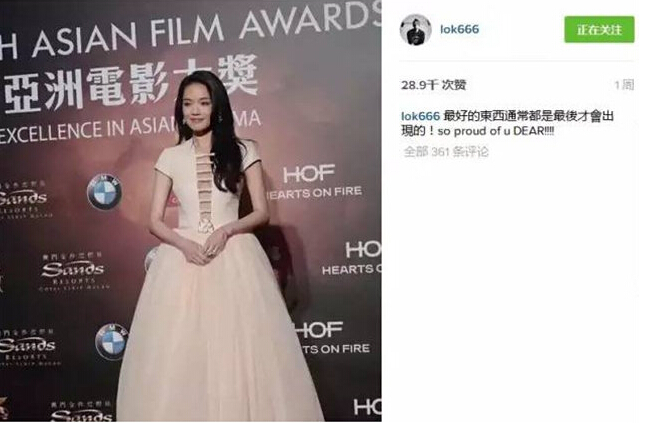Viewport: 650px width, 423px height.
Task: Select the lower BMW logo on backdrop
Action: [x=111, y=341]
